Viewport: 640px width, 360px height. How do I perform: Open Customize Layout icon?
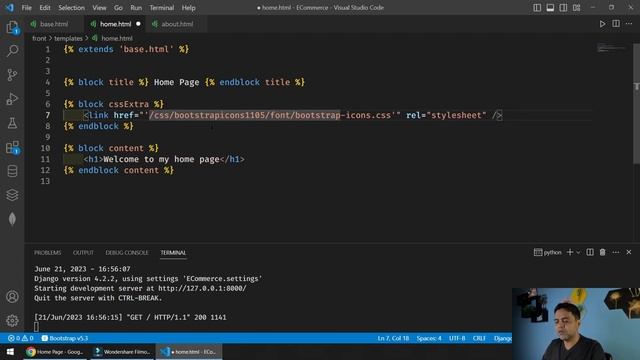point(576,8)
